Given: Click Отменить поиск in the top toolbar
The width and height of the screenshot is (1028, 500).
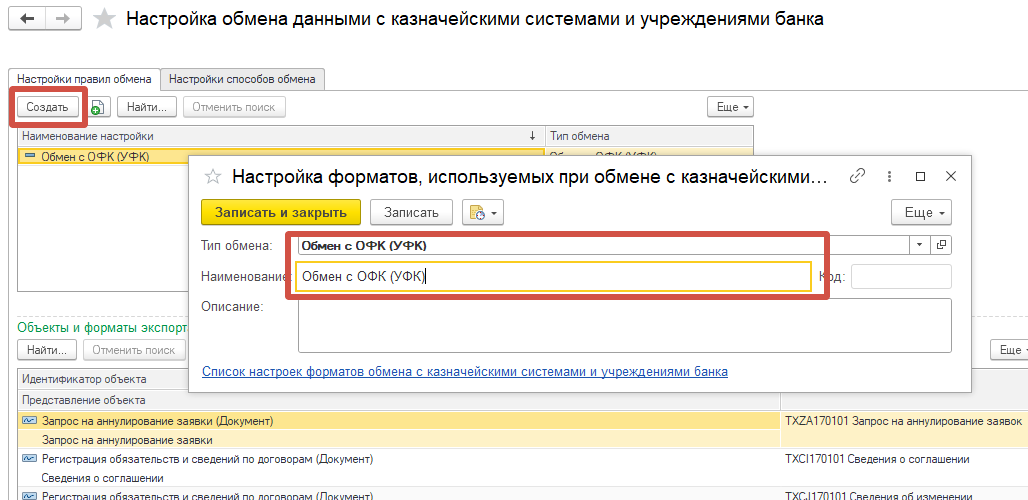Looking at the screenshot, I should point(234,107).
